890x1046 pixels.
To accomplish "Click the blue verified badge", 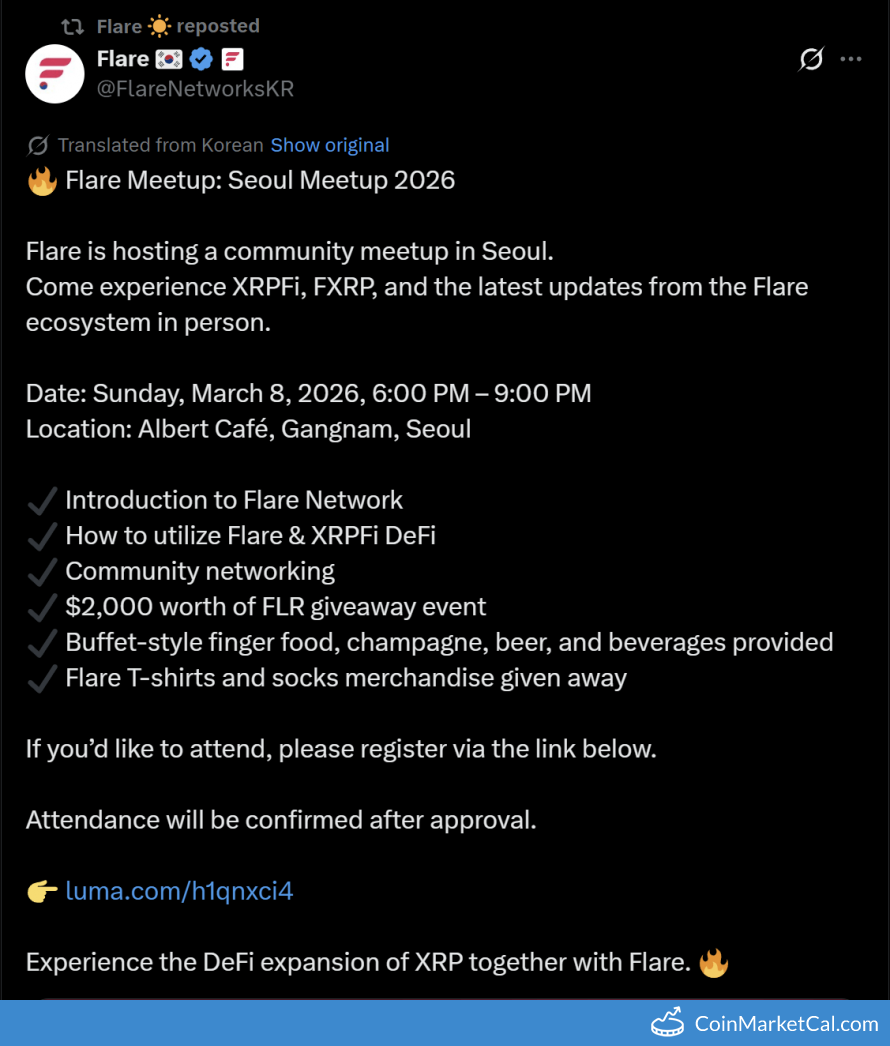I will pyautogui.click(x=201, y=59).
